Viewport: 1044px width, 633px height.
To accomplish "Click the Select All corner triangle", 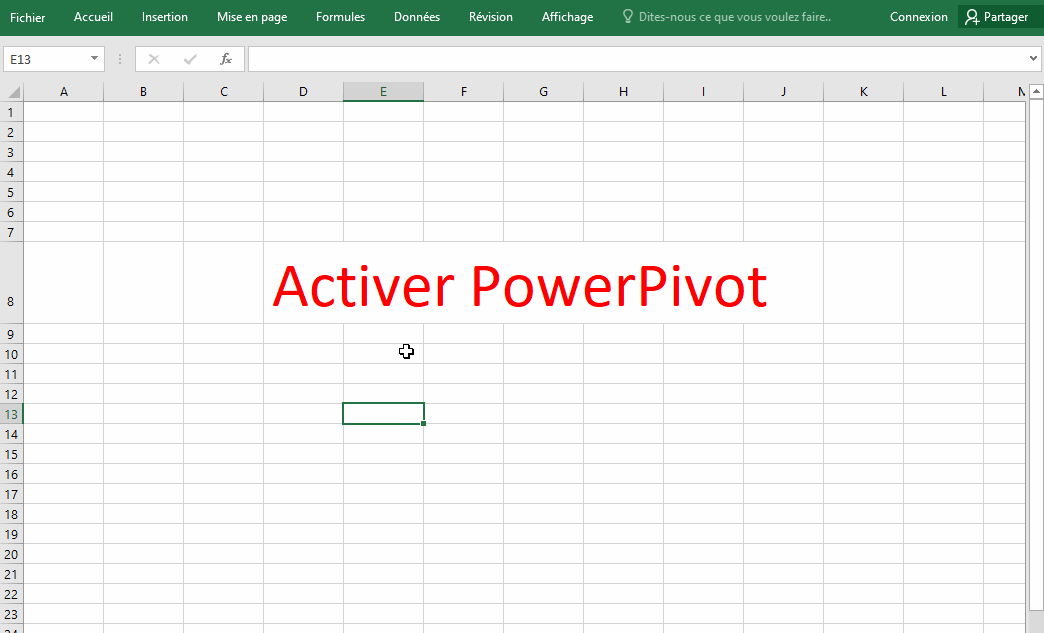I will tap(12, 92).
